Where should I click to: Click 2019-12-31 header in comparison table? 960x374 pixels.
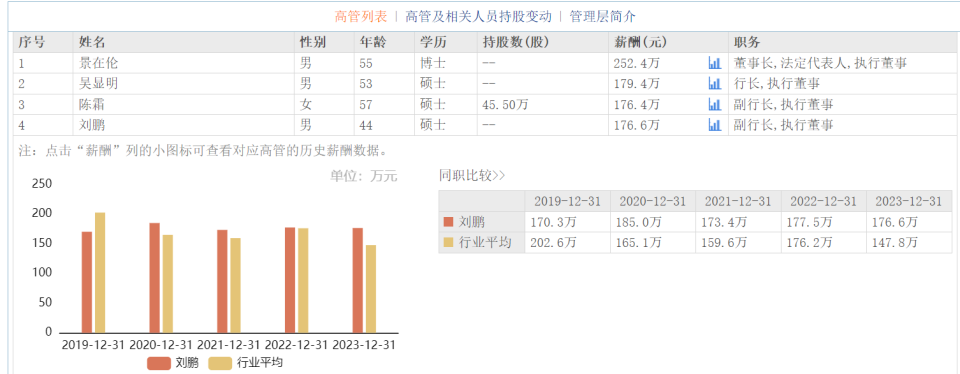[568, 201]
